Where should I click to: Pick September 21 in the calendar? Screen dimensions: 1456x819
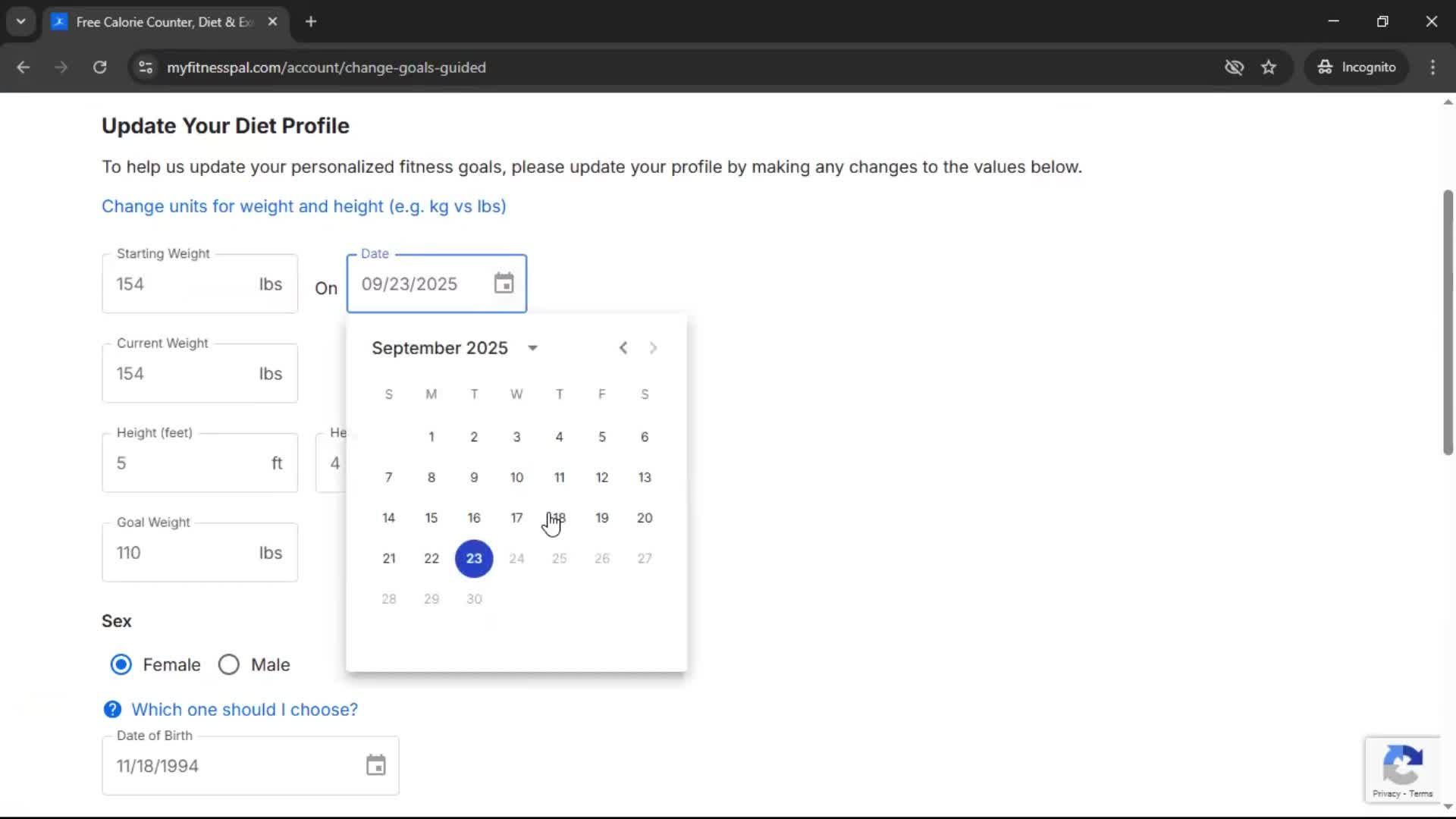coord(389,558)
